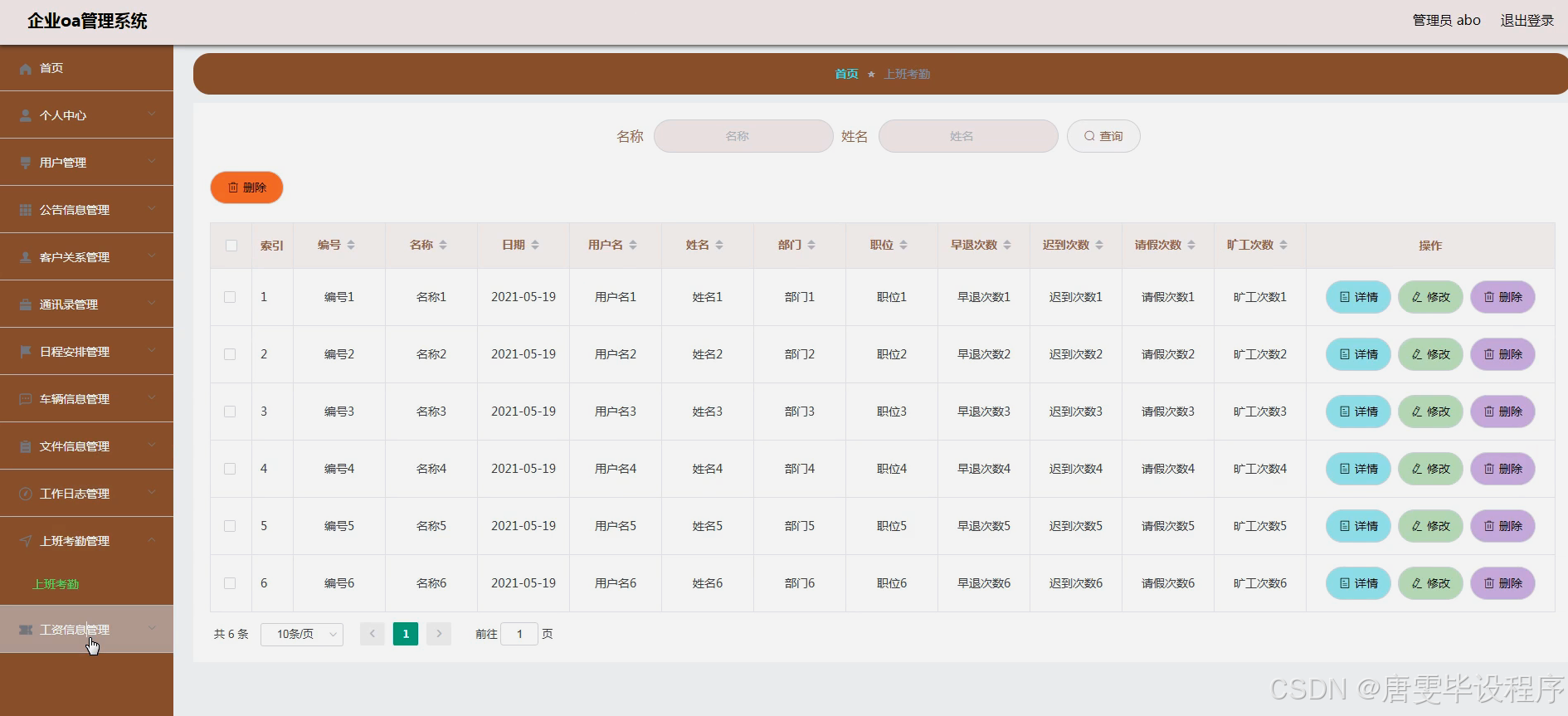Sort table by 用户名 column arrows

point(633,246)
